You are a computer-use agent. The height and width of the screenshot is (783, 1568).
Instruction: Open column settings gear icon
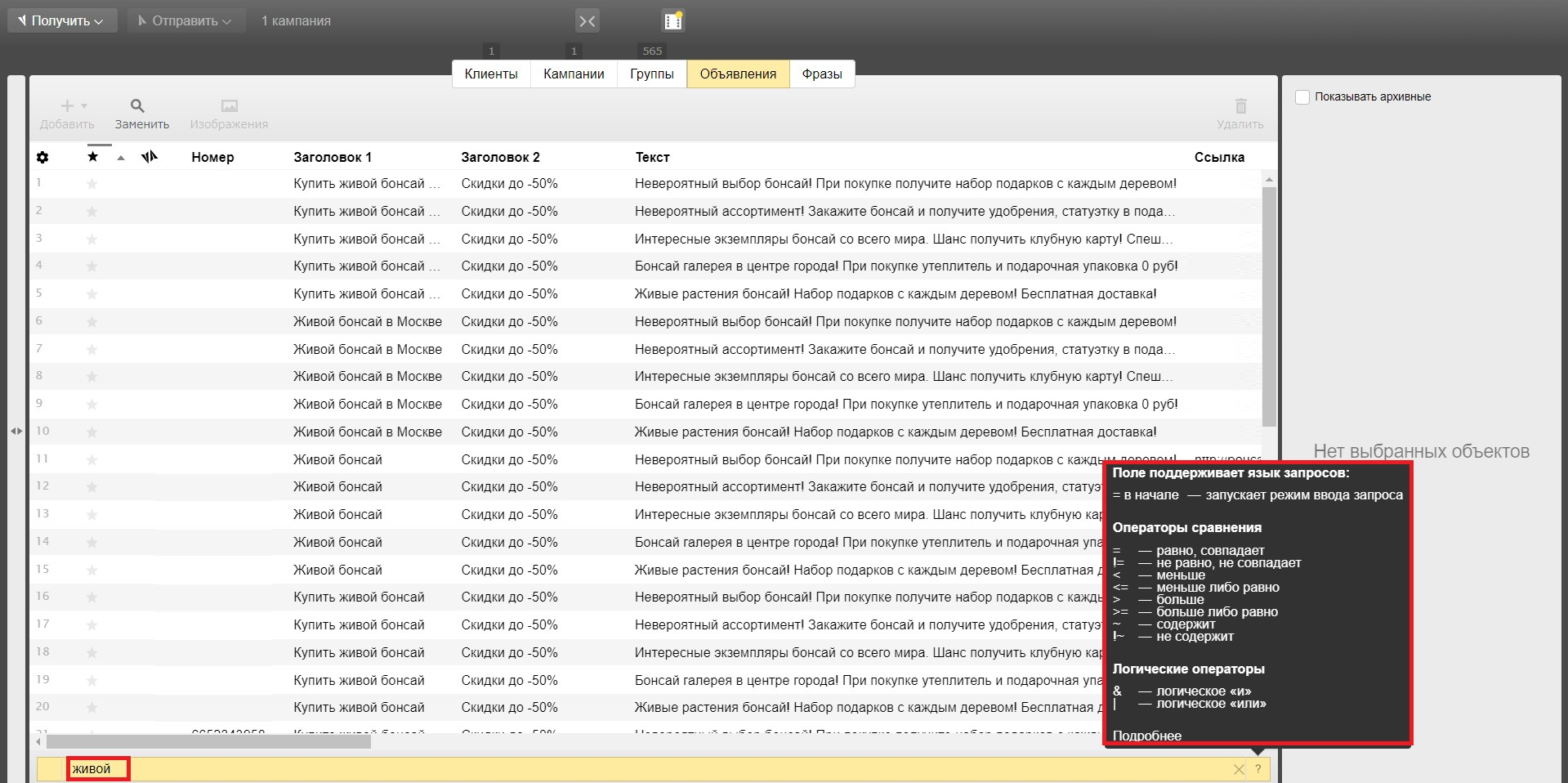pyautogui.click(x=42, y=157)
